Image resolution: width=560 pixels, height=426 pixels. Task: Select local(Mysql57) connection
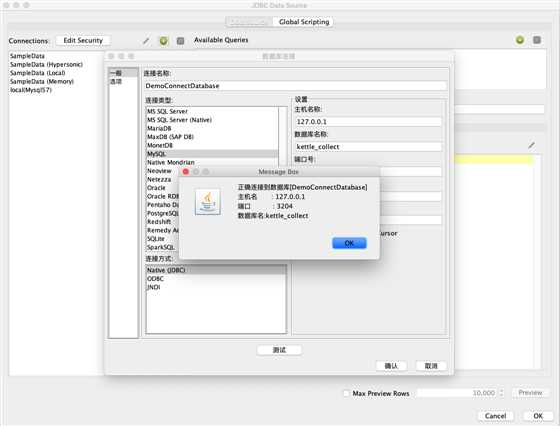tap(31, 90)
